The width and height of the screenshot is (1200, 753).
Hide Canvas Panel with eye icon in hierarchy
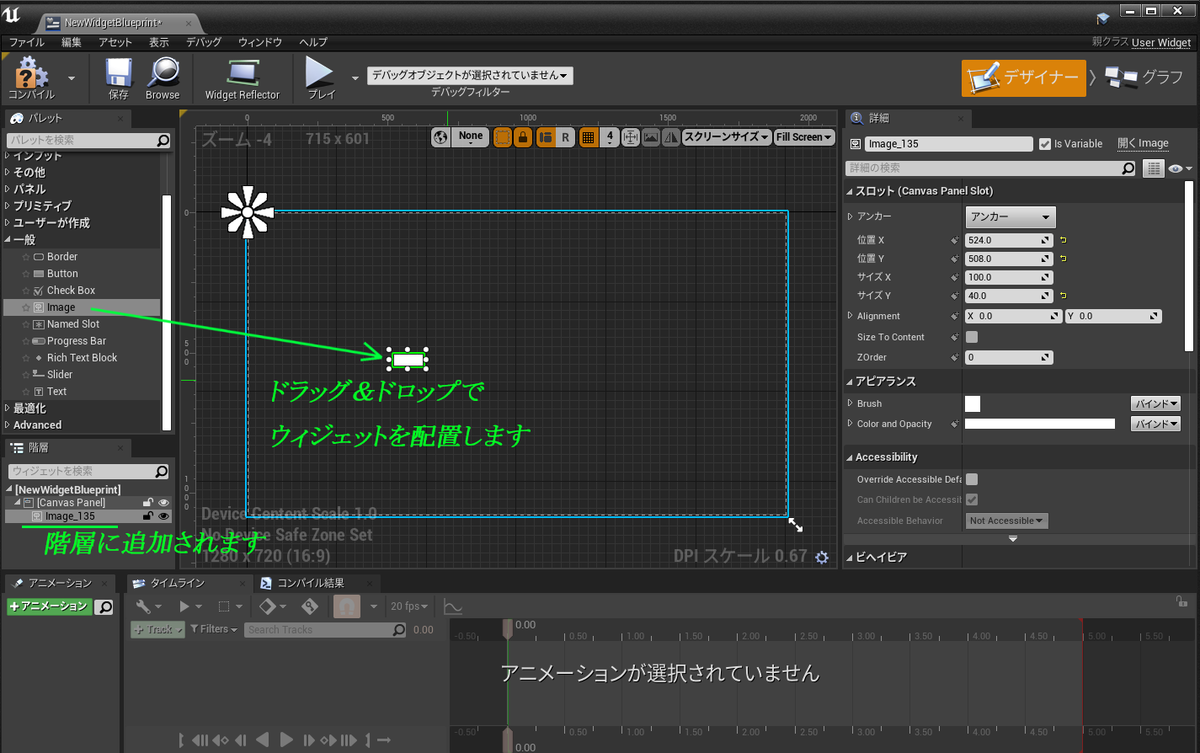point(164,502)
